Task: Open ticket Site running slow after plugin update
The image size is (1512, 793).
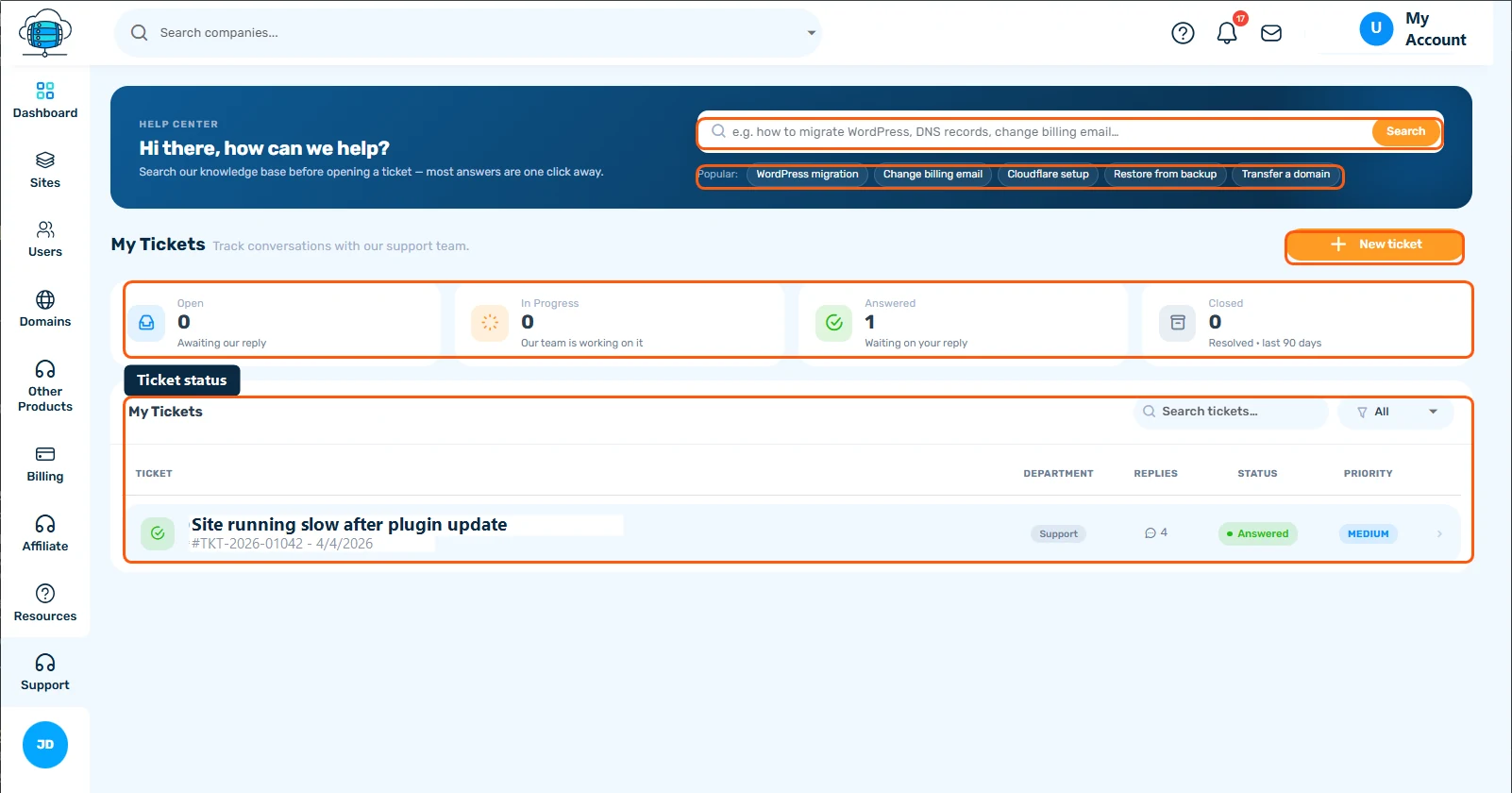Action: point(349,525)
